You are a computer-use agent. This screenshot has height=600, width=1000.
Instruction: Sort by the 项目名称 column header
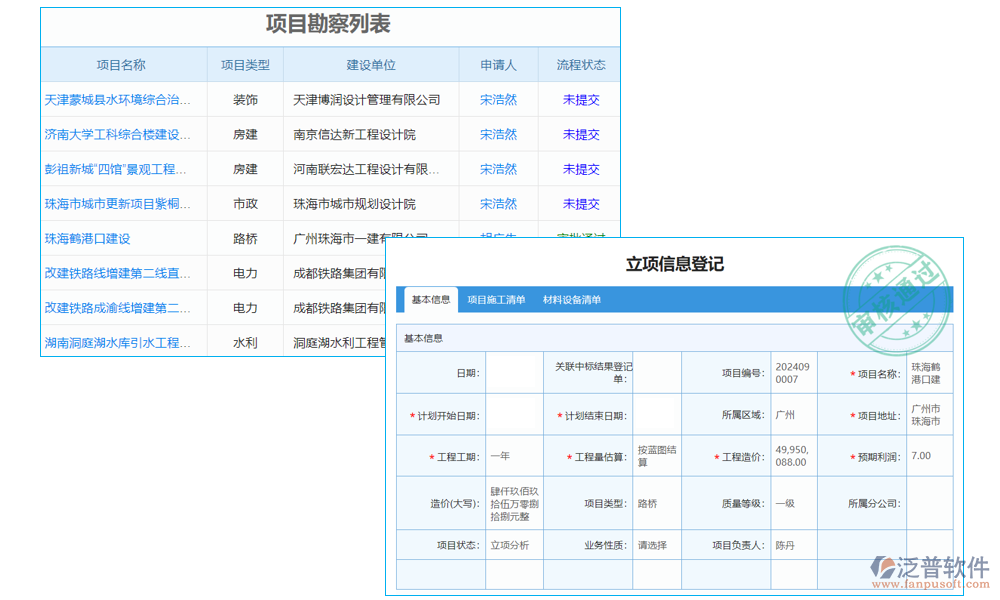(x=121, y=64)
